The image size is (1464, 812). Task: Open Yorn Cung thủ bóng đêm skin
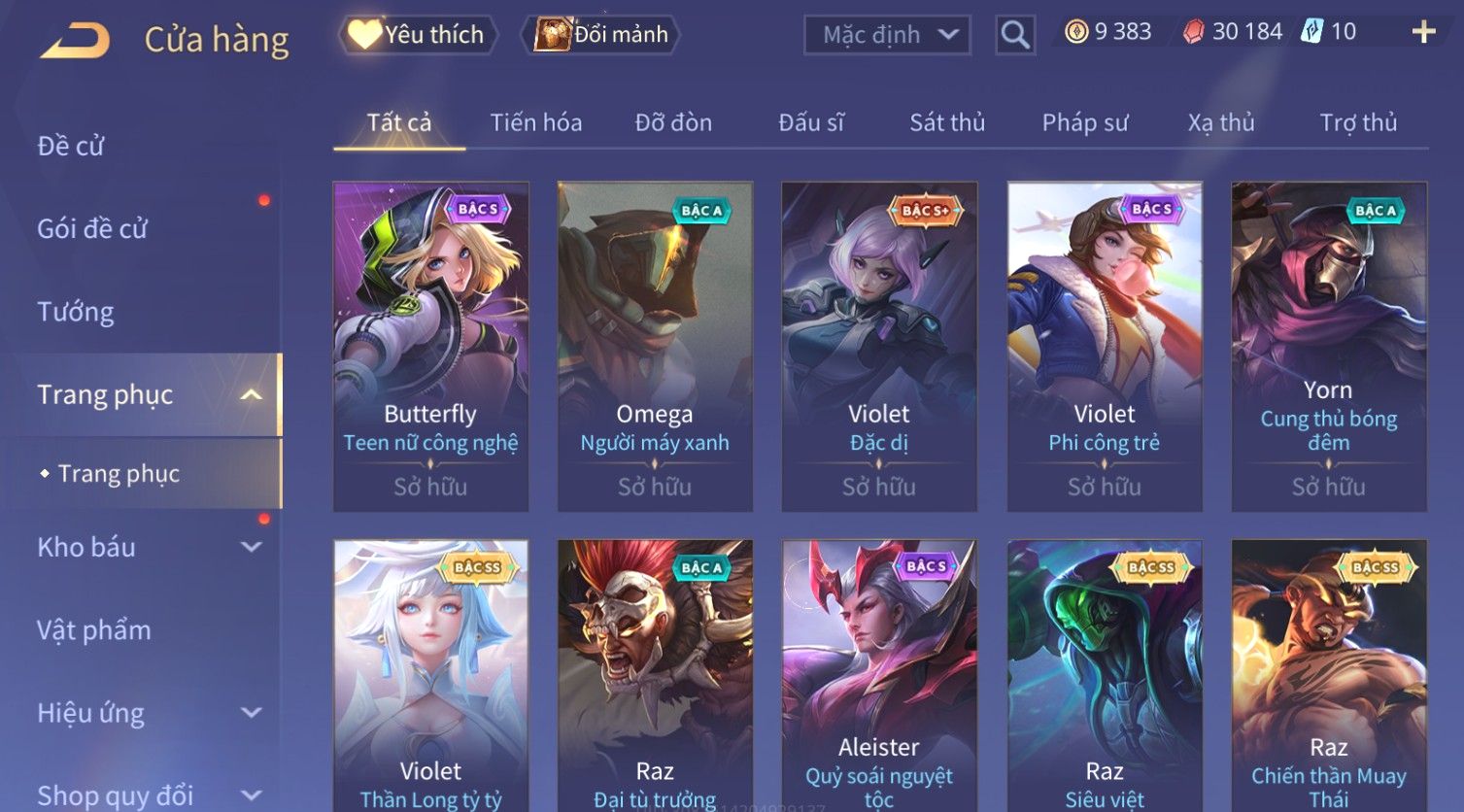(x=1329, y=346)
